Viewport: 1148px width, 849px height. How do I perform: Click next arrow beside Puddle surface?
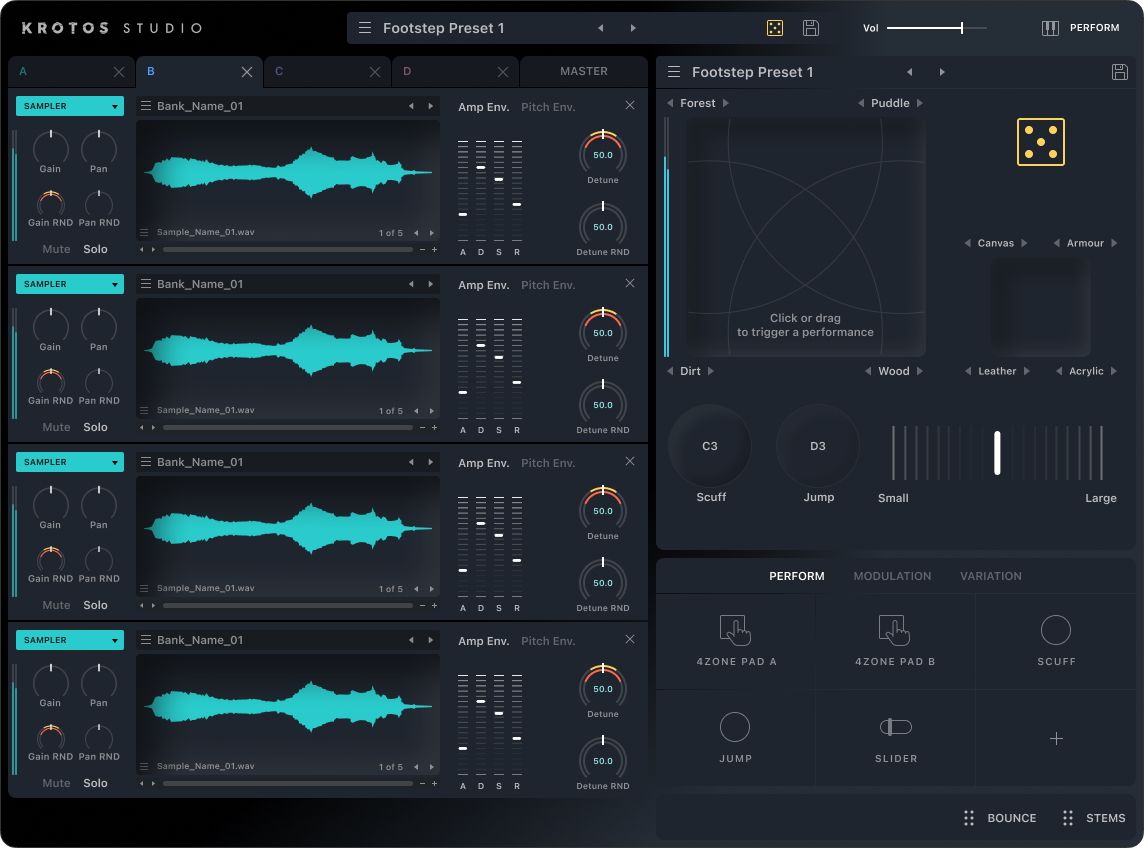[x=920, y=103]
